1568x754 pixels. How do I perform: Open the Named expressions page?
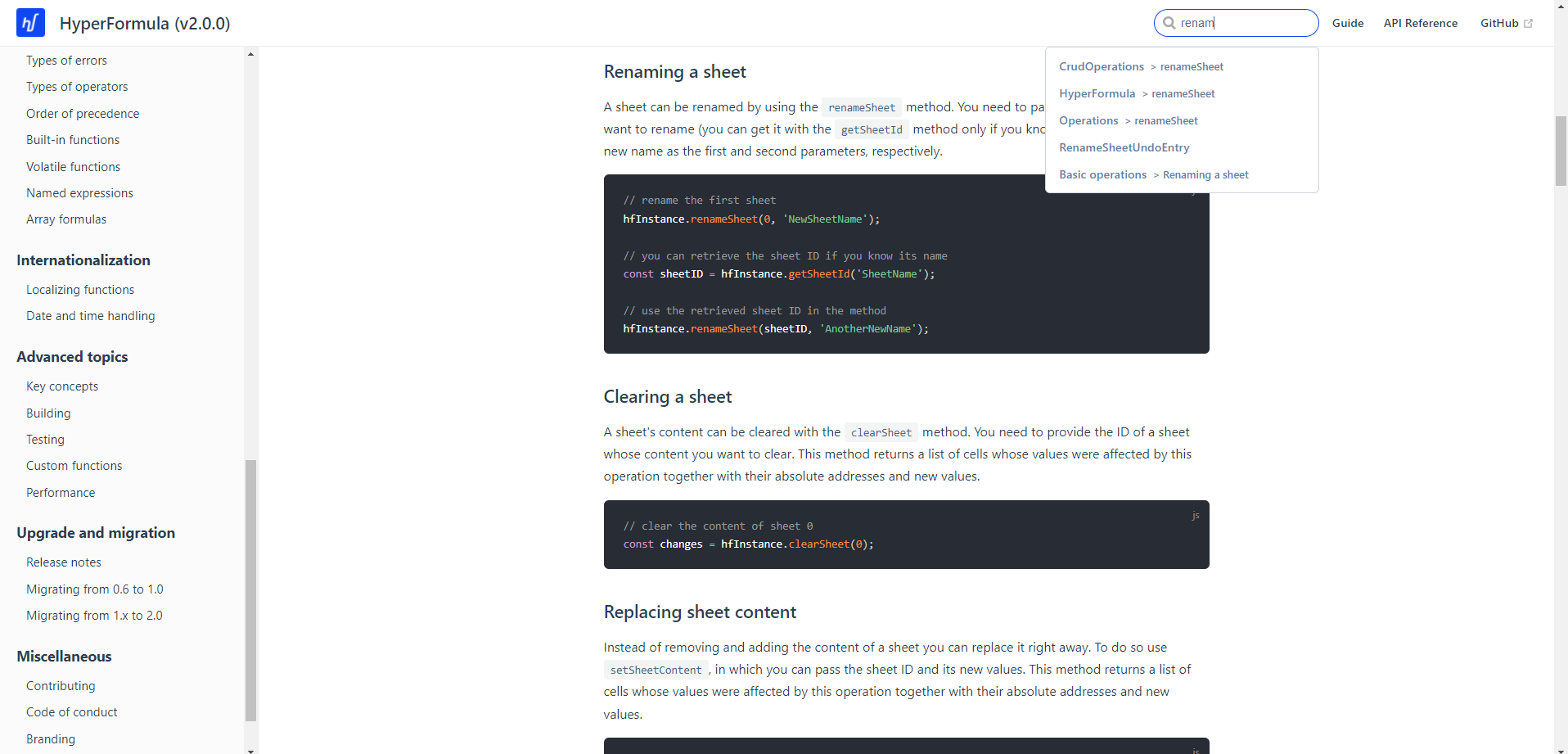(79, 192)
